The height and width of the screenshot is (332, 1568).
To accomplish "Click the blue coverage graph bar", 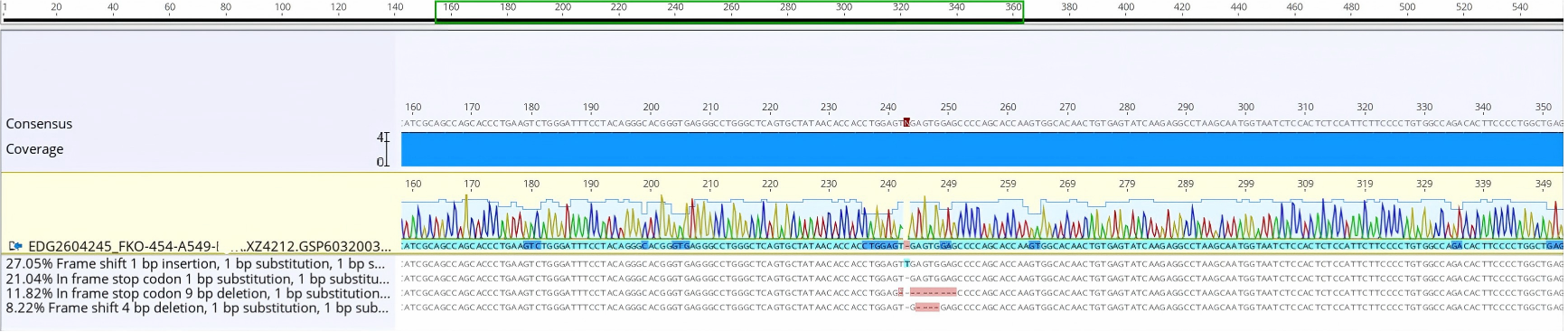I will point(982,149).
